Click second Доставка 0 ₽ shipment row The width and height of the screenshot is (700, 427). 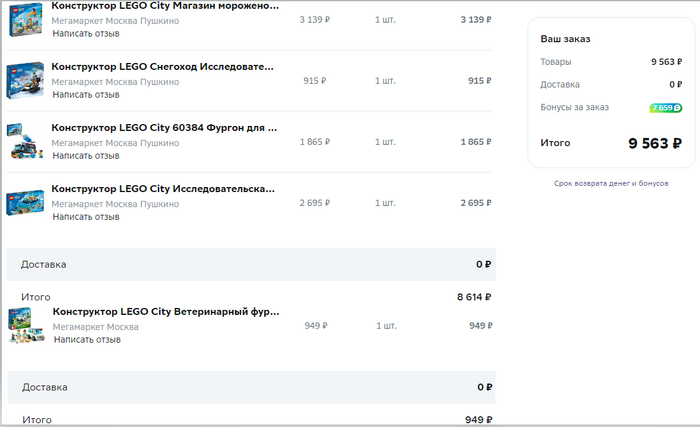[x=251, y=387]
